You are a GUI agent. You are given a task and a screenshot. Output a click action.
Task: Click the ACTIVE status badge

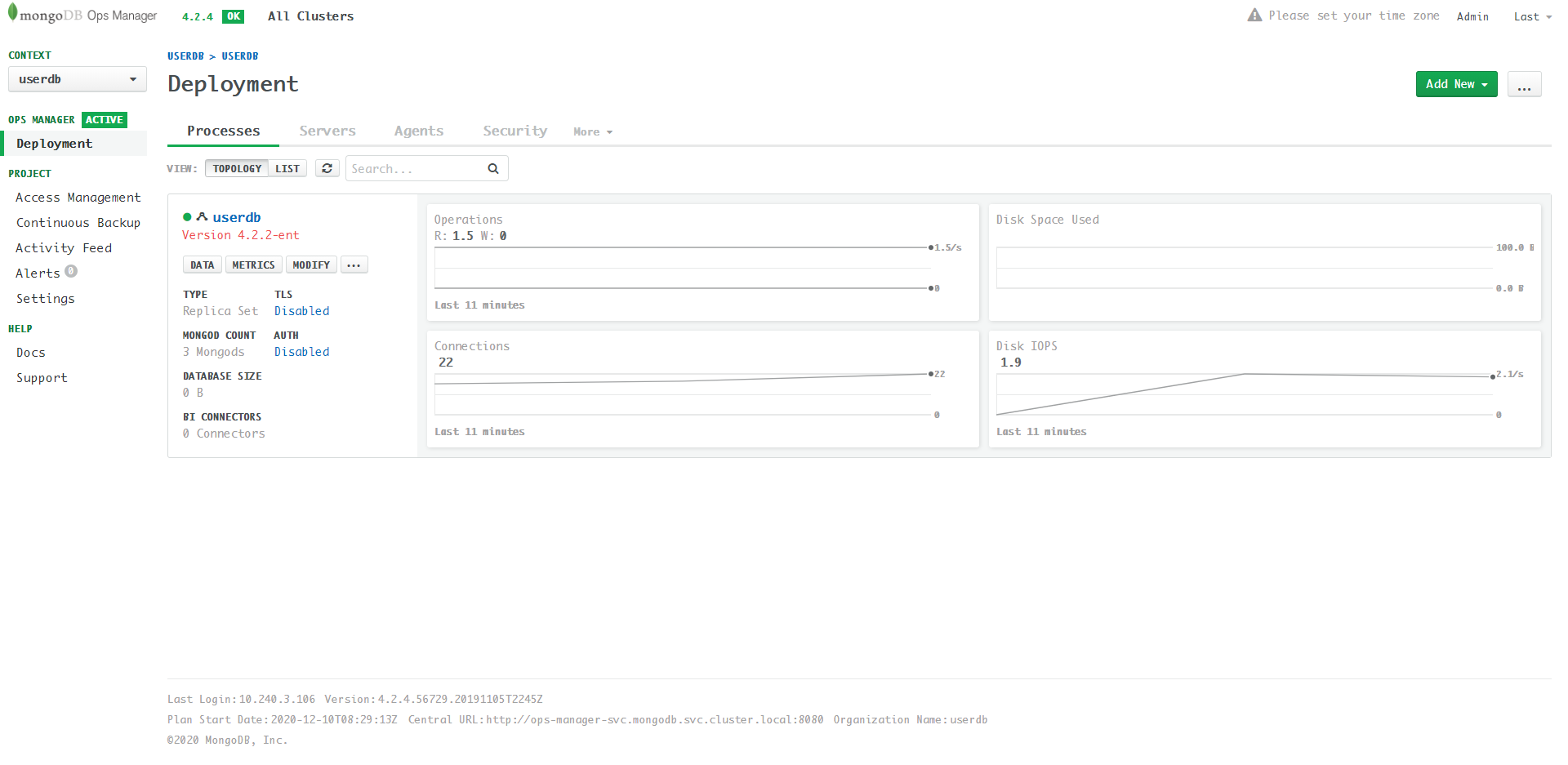tap(105, 120)
